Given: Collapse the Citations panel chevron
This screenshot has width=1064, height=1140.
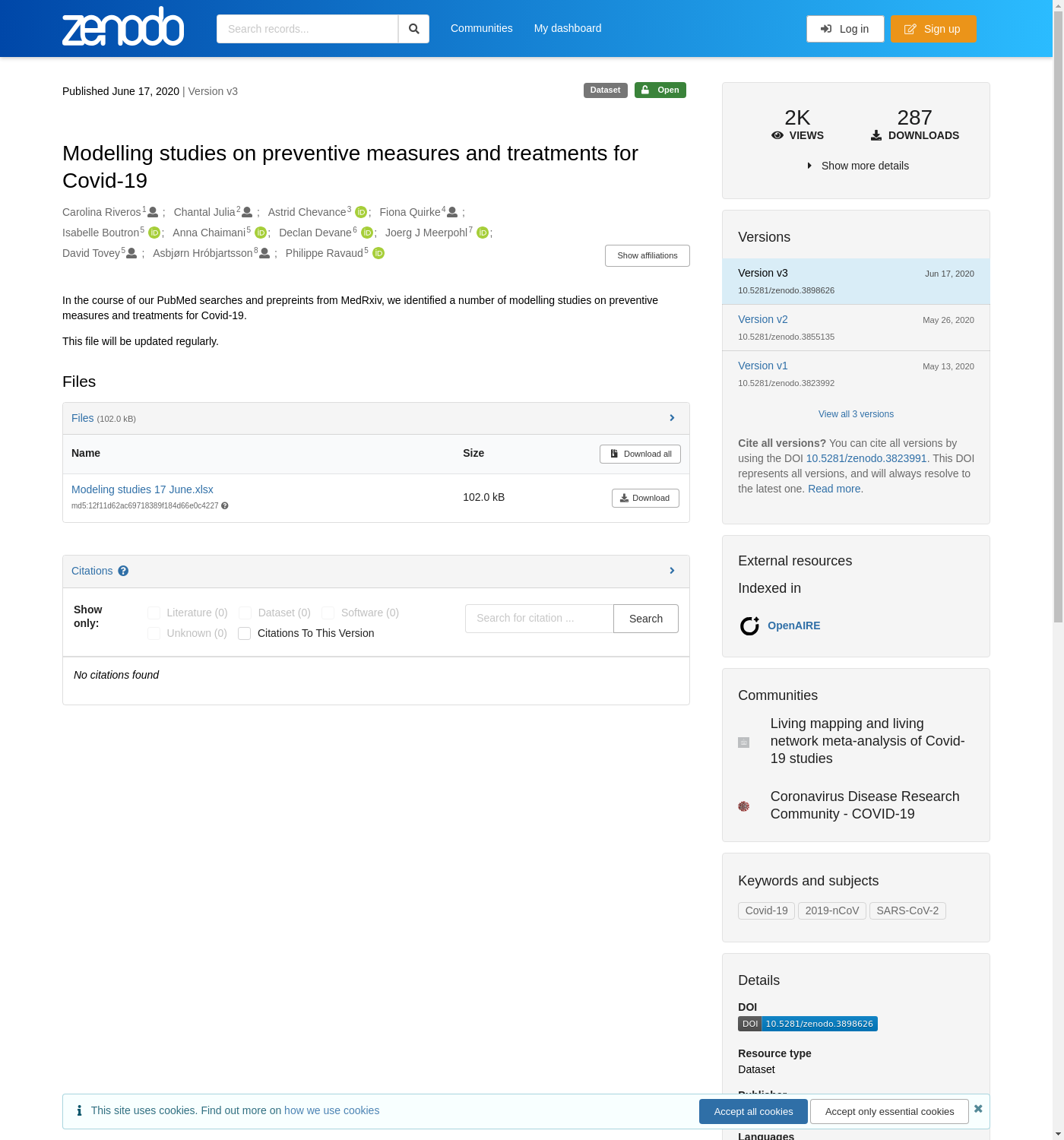Looking at the screenshot, I should click(x=672, y=571).
